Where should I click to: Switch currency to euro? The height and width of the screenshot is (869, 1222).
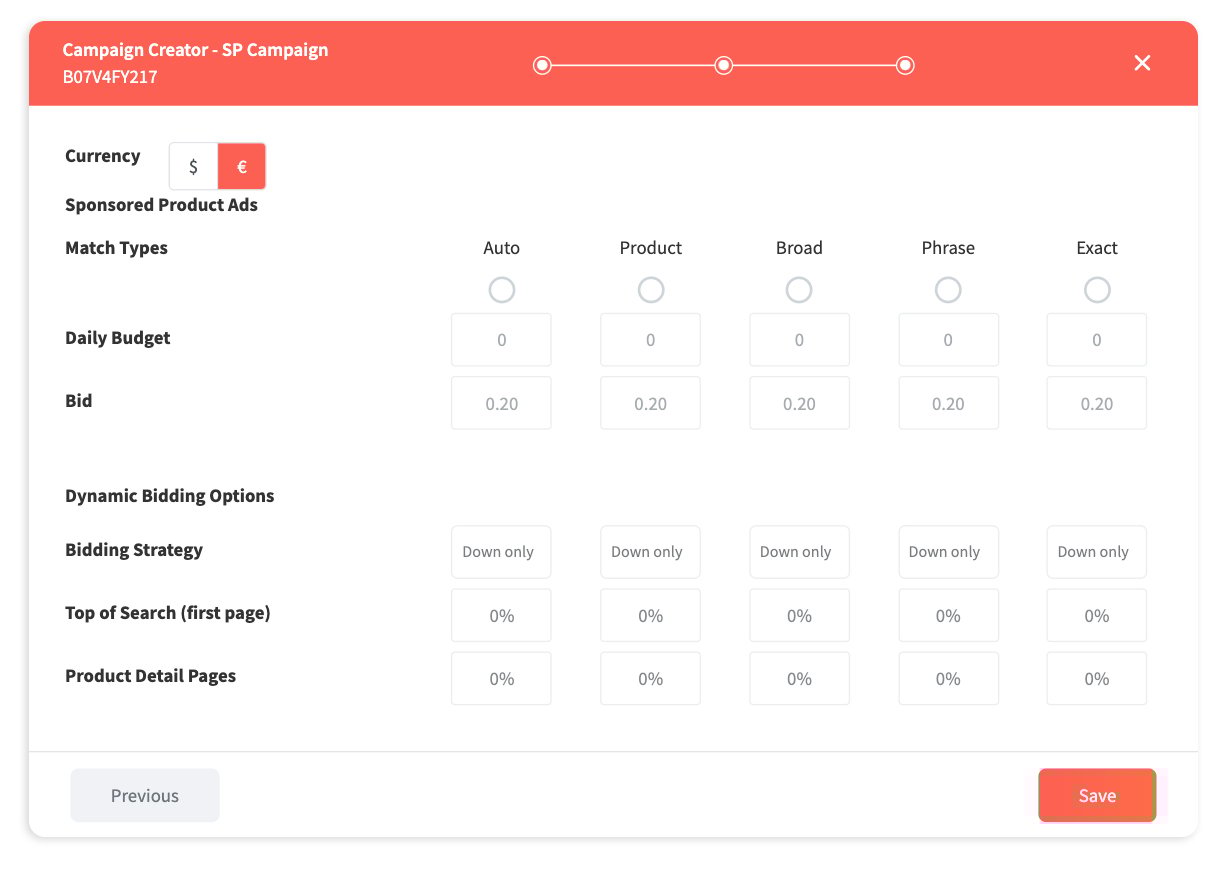coord(242,166)
